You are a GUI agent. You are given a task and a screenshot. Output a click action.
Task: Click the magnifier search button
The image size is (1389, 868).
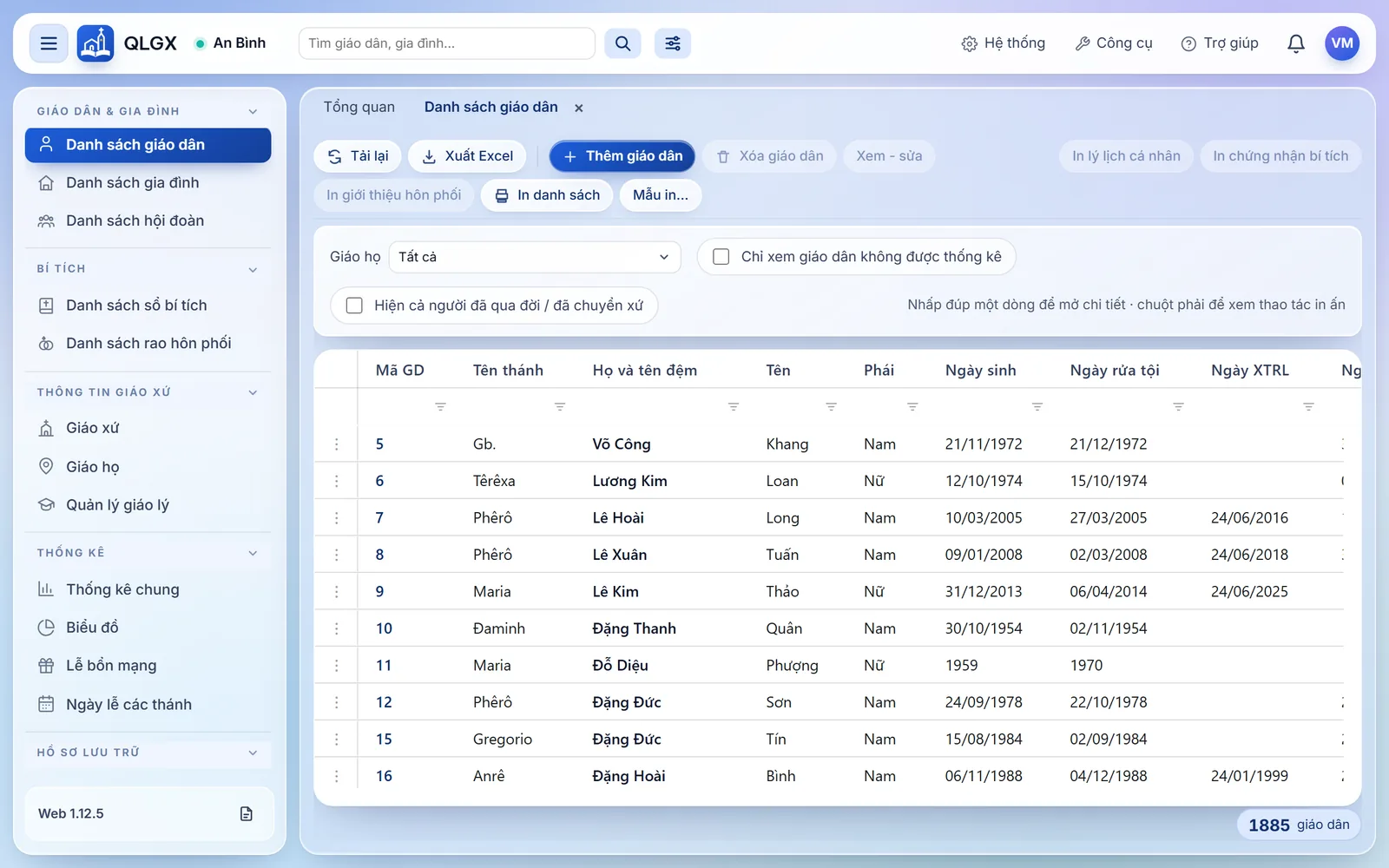(622, 43)
